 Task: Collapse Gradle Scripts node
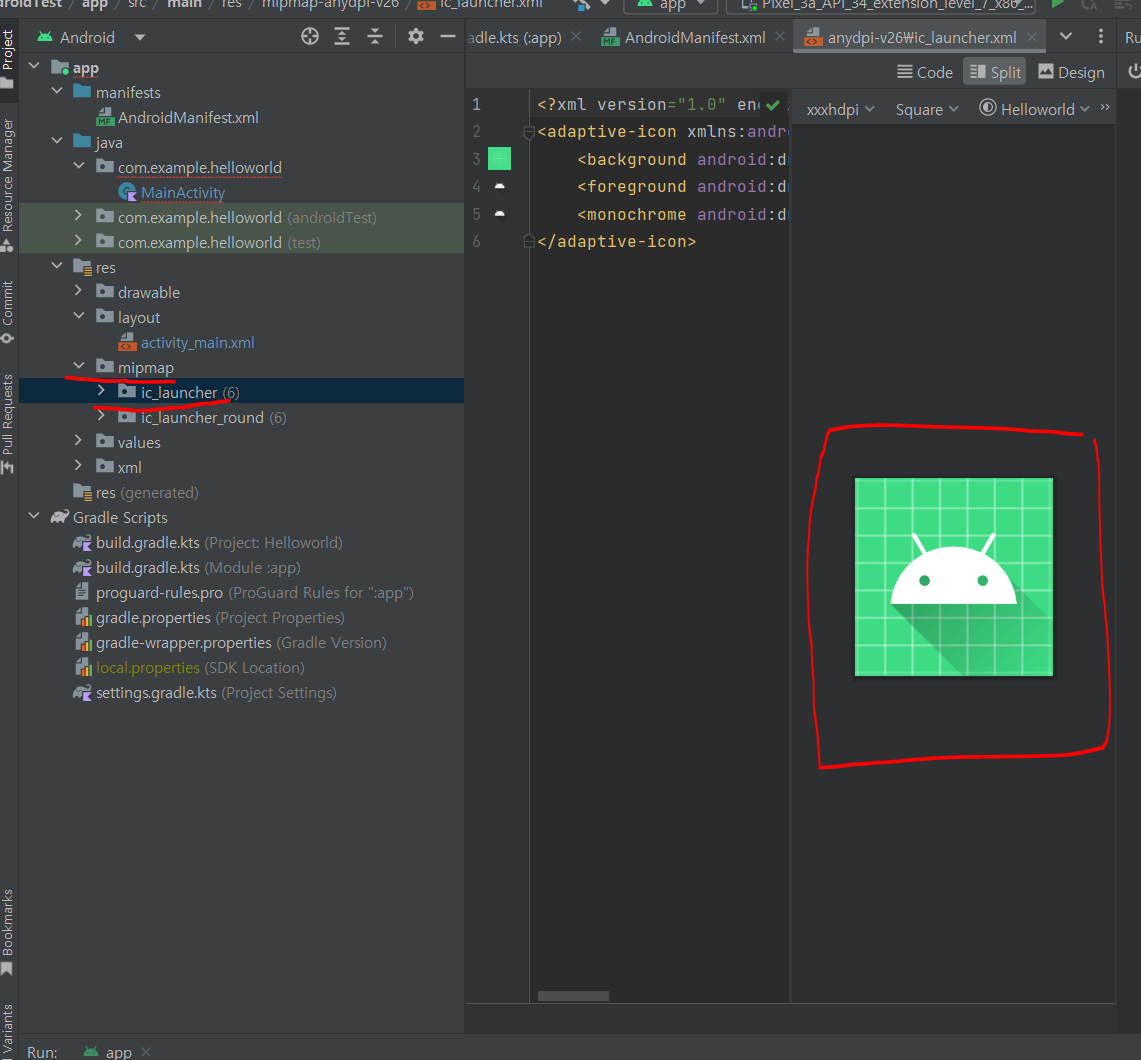pos(33,516)
